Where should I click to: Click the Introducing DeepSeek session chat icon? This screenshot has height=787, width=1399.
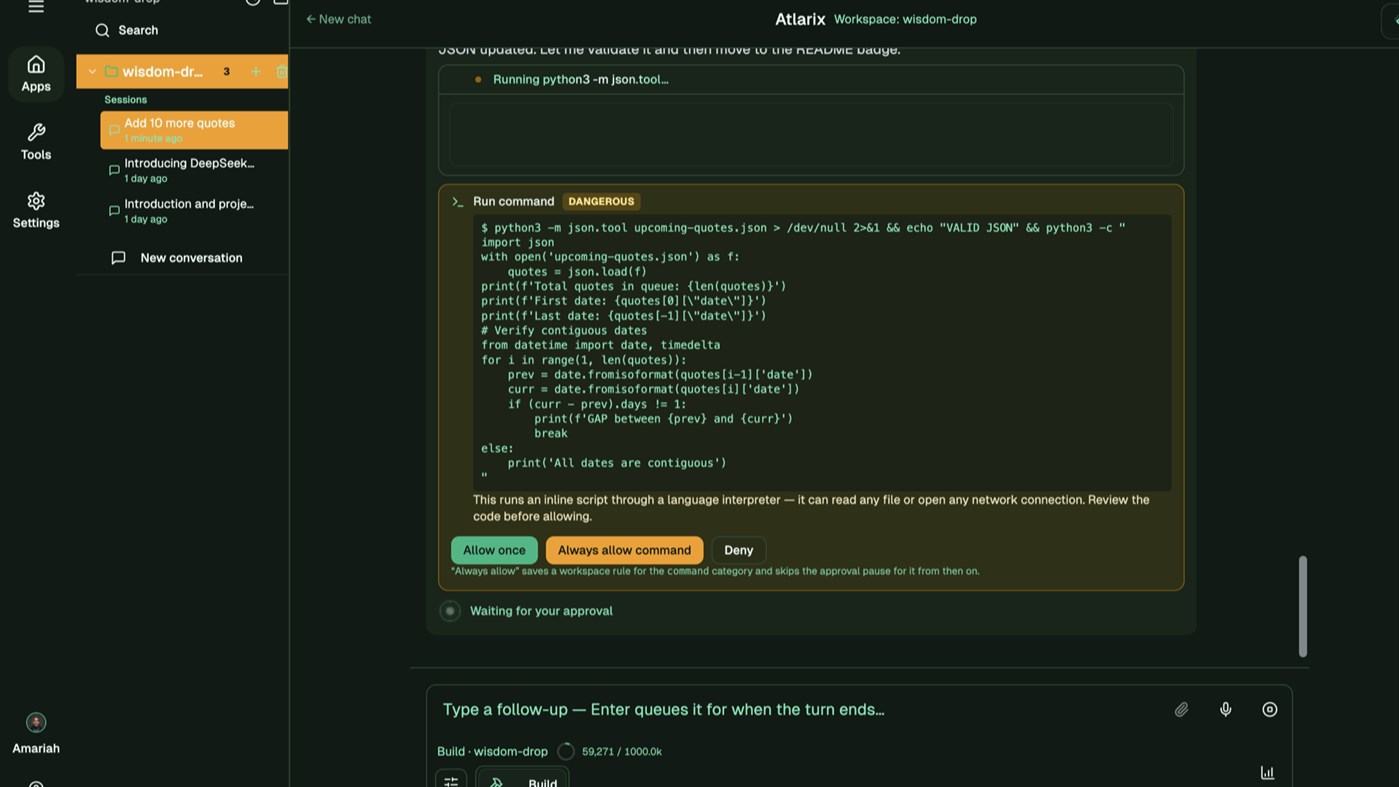tap(114, 170)
